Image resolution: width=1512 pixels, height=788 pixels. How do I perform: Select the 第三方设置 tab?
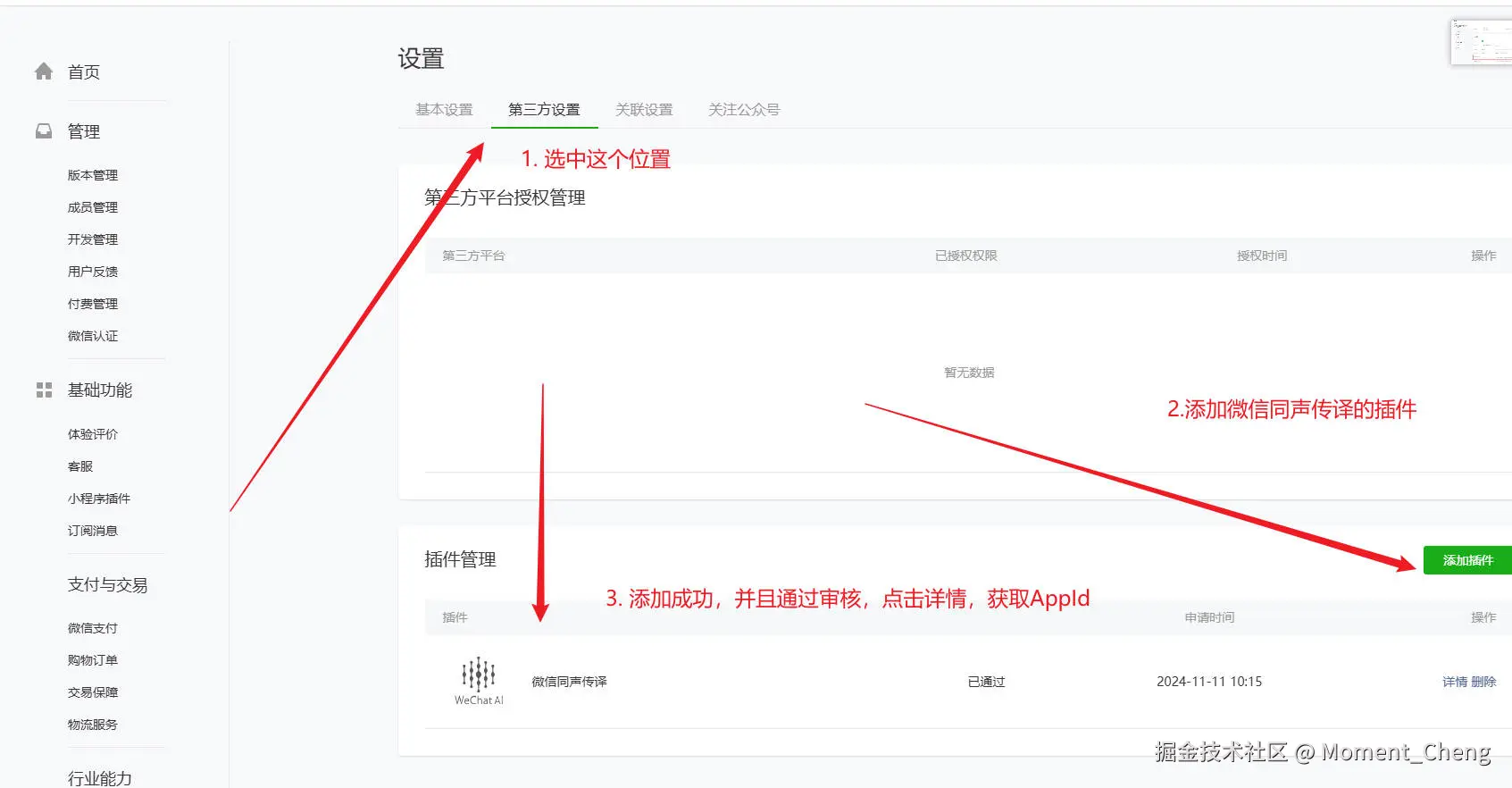pyautogui.click(x=544, y=110)
